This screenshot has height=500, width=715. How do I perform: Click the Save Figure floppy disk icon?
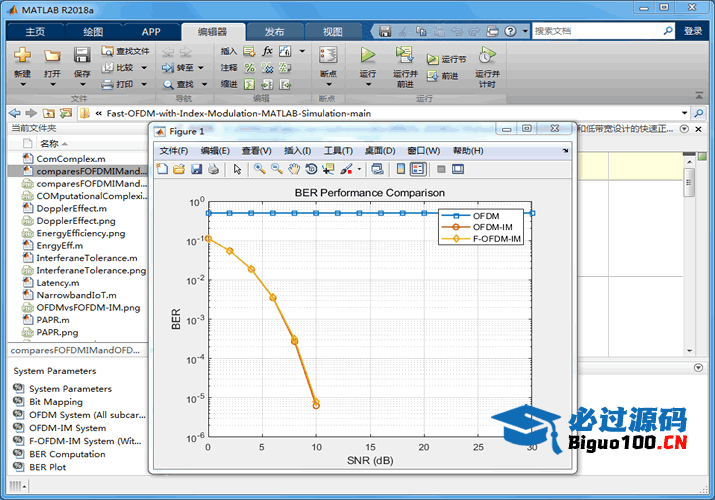tap(196, 169)
